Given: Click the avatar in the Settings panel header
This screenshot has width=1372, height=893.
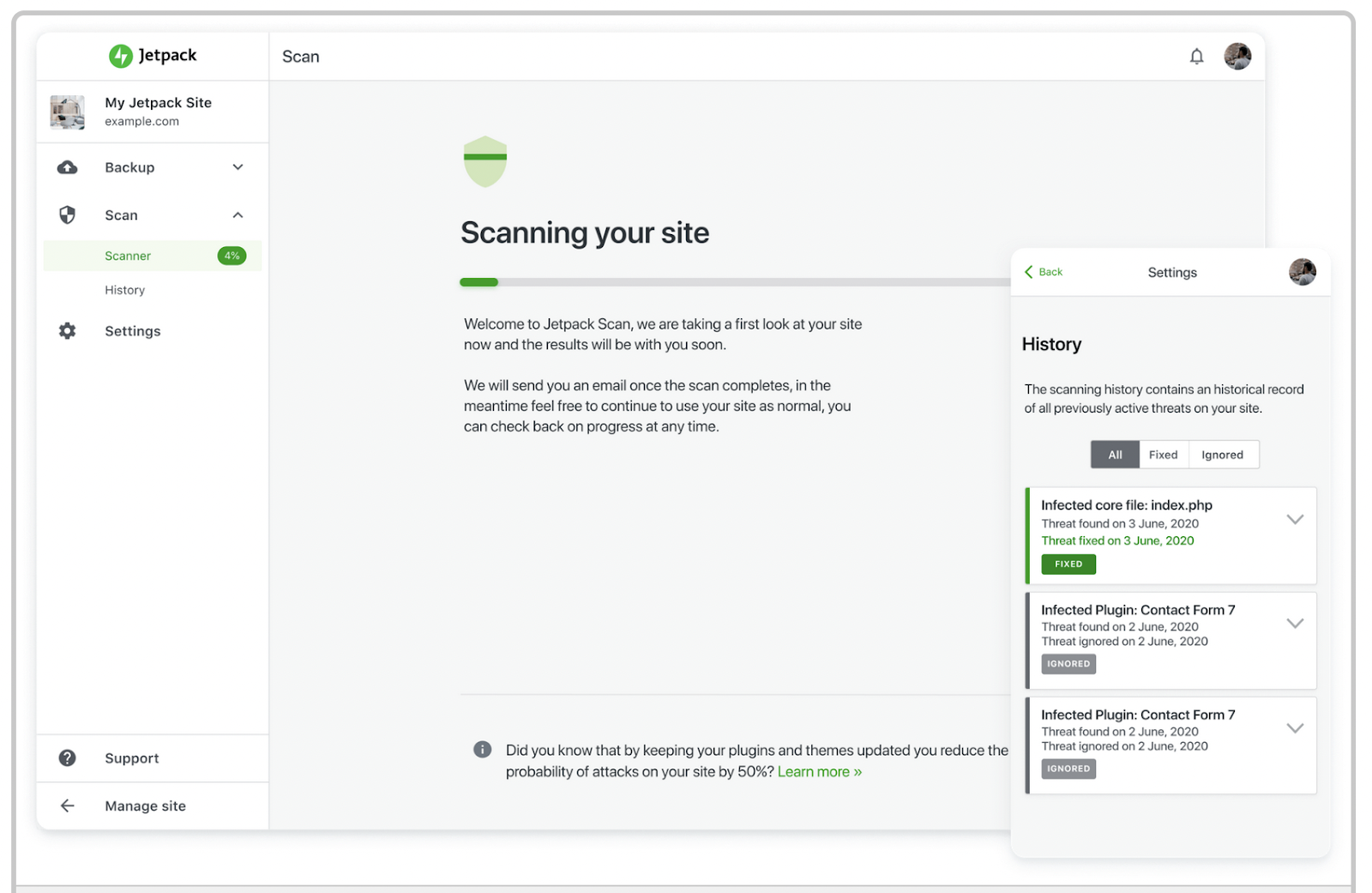Looking at the screenshot, I should (1303, 272).
